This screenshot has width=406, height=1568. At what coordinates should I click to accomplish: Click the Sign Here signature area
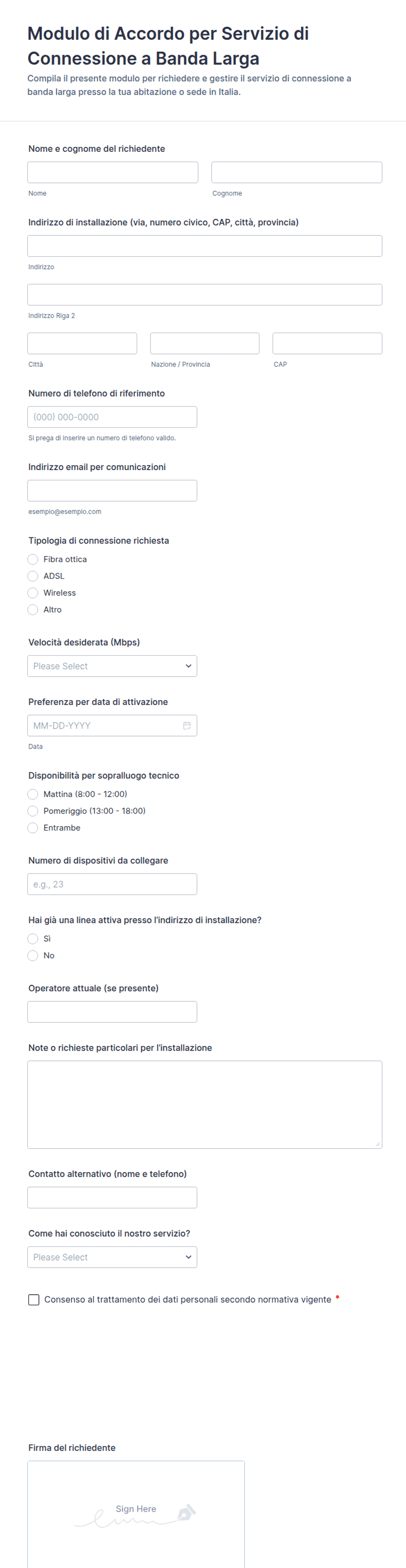coord(136,1514)
